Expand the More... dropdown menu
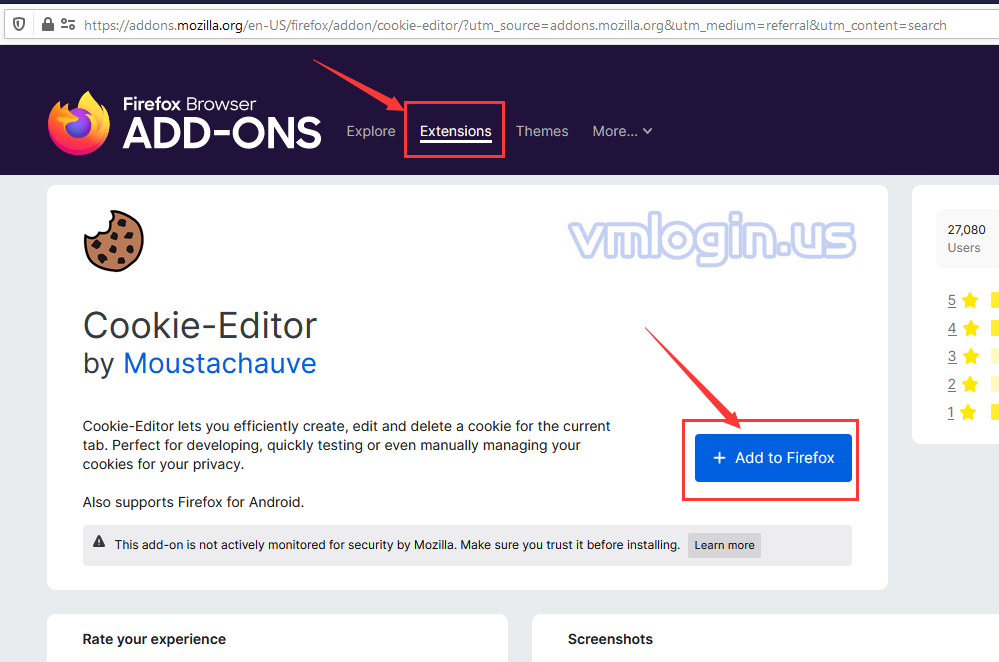Screen dimensions: 999x662 pyautogui.click(x=622, y=131)
